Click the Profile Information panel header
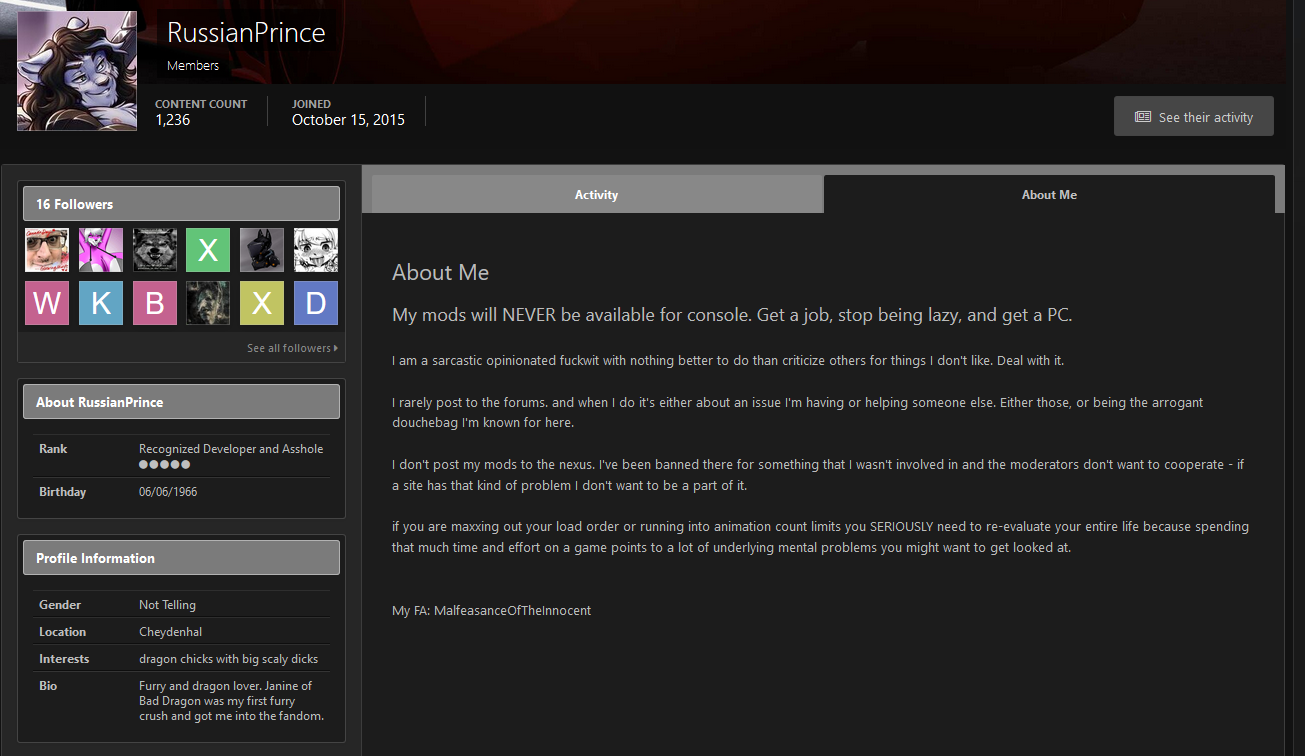Viewport: 1305px width, 756px height. 181,558
